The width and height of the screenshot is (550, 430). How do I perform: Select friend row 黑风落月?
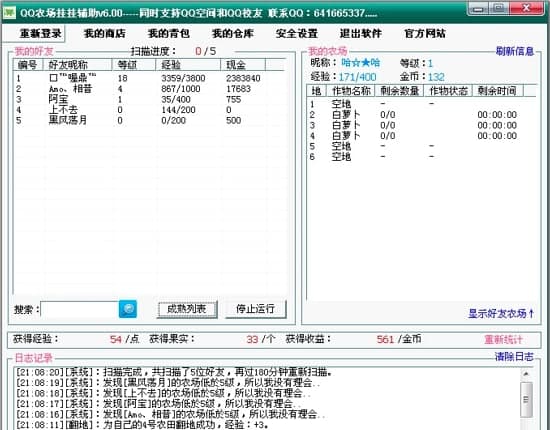149,120
